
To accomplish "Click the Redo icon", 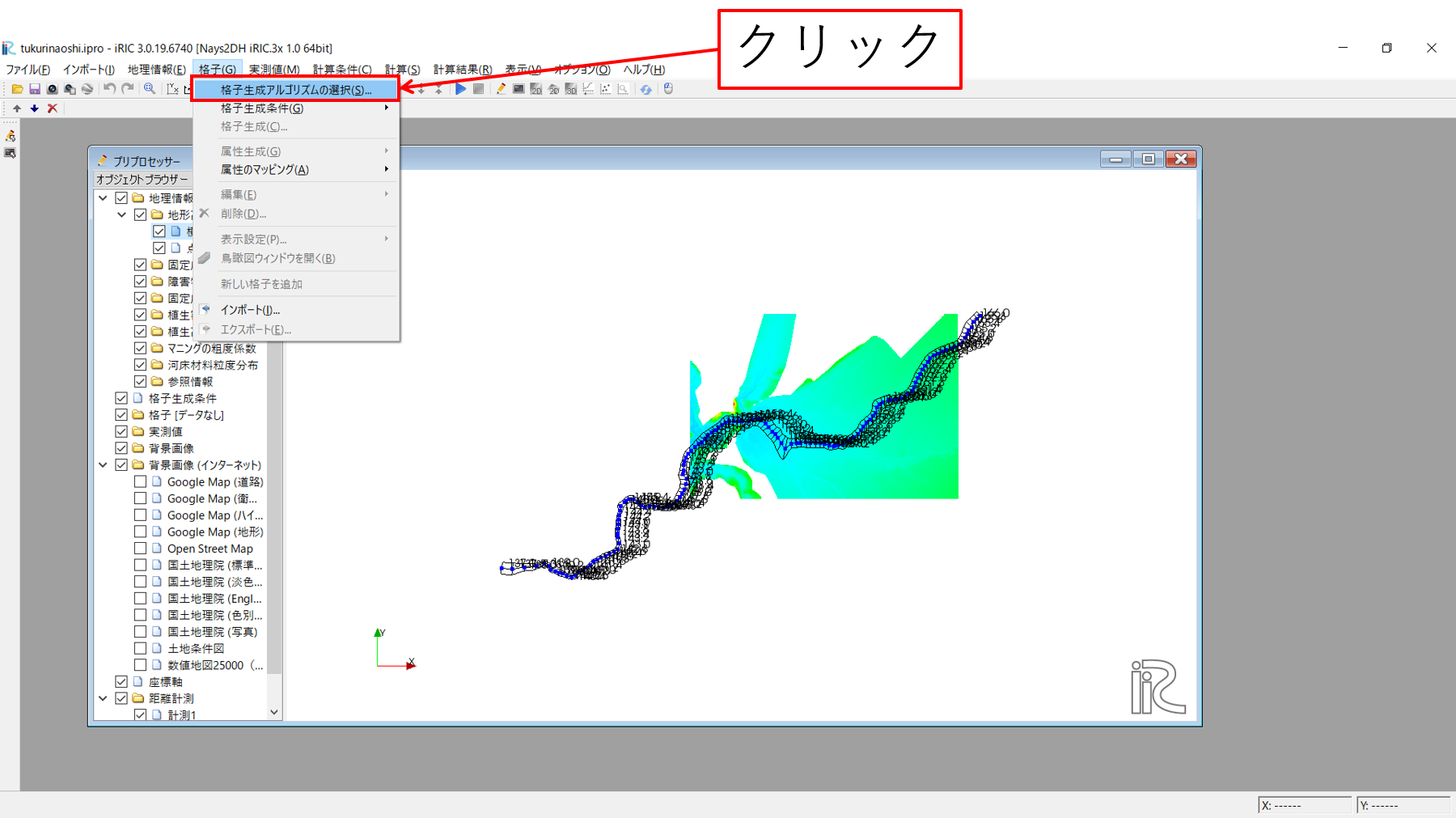I will point(127,89).
